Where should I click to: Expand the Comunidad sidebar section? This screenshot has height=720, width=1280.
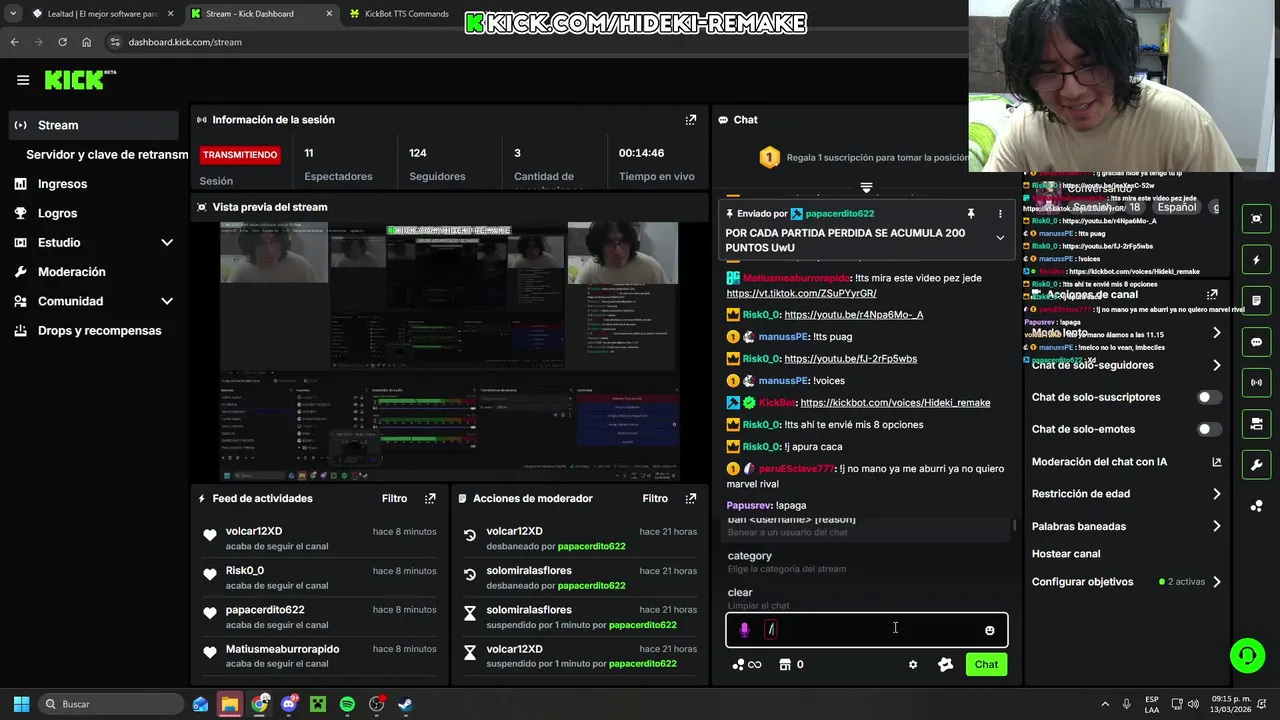[x=167, y=301]
